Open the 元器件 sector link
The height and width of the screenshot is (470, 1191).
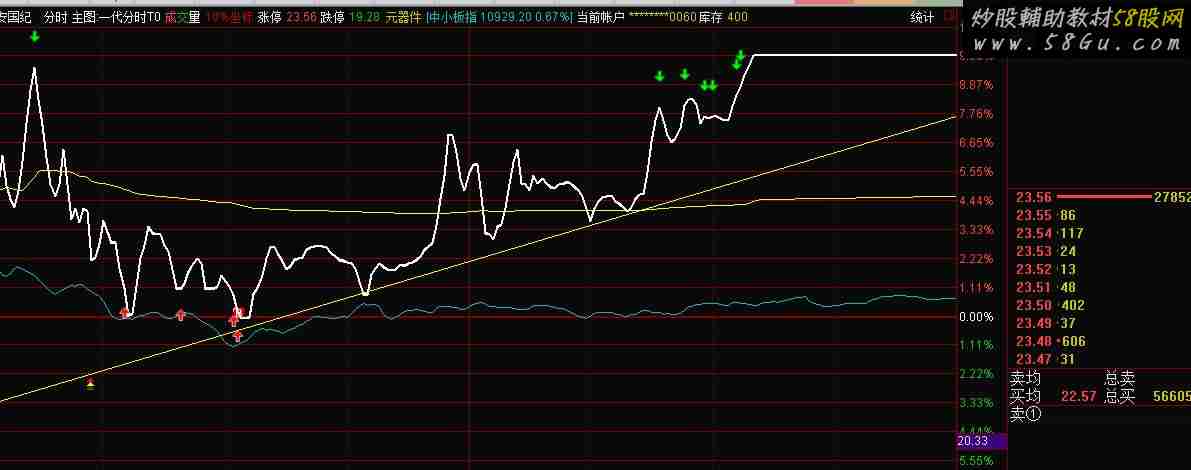tap(403, 17)
